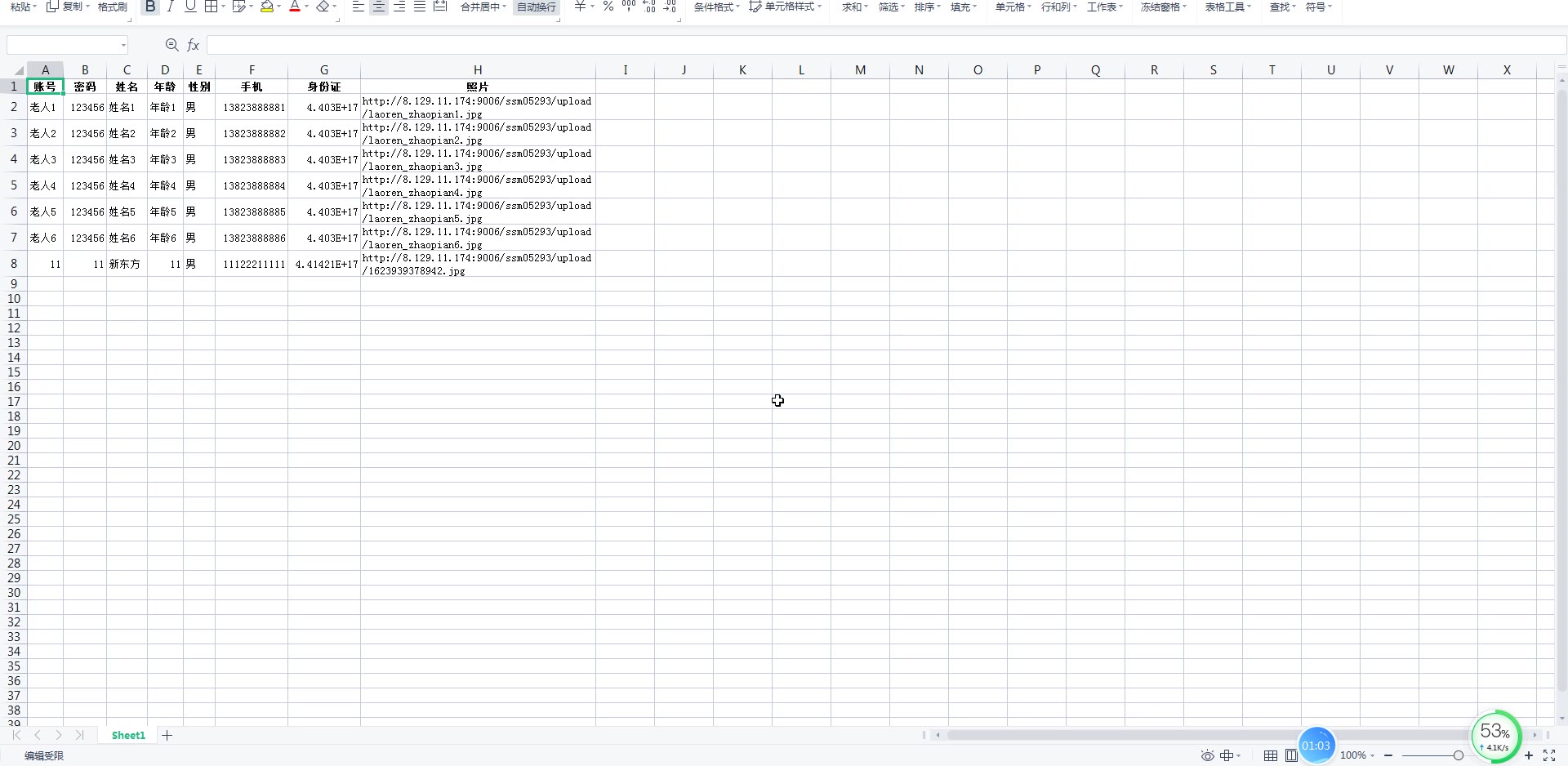
Task: Go to next sheet navigation arrow
Action: 59,735
